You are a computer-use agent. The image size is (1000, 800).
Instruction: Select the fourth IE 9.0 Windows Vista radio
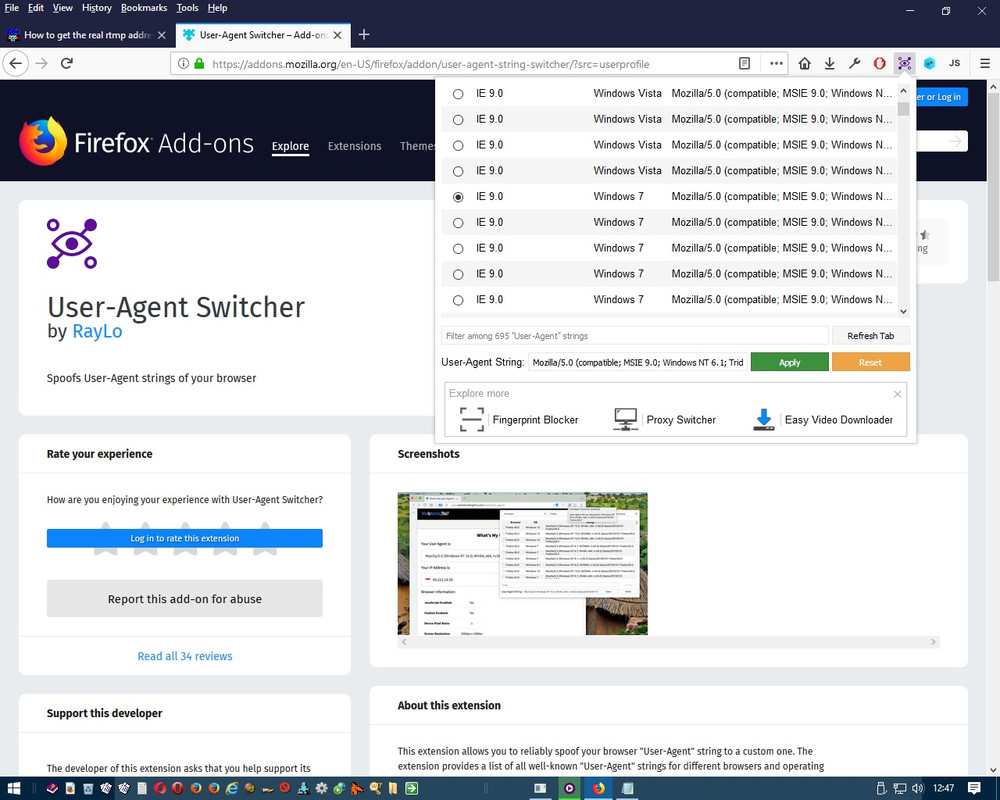coord(458,171)
